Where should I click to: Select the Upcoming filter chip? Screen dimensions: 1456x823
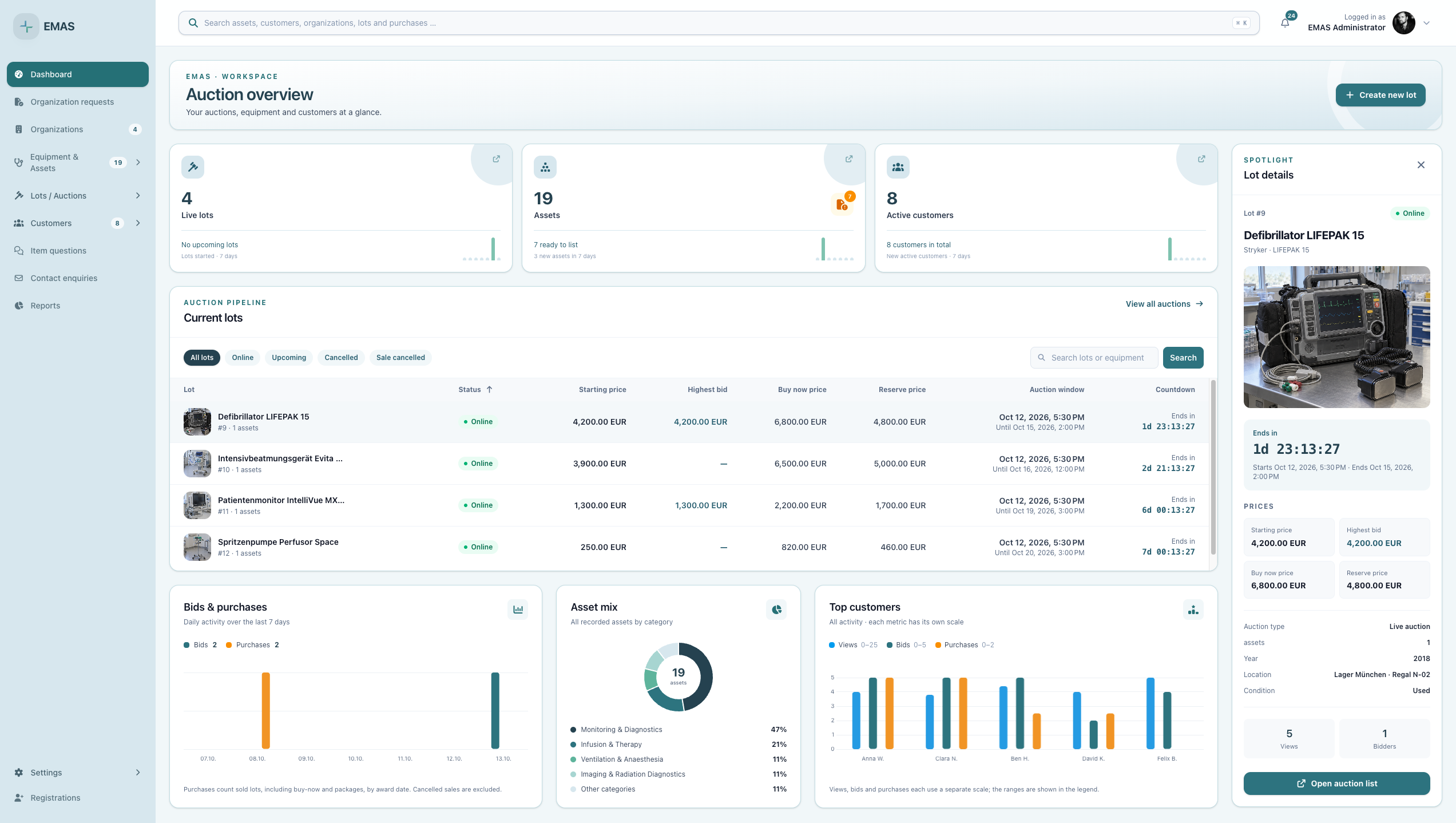(x=289, y=358)
